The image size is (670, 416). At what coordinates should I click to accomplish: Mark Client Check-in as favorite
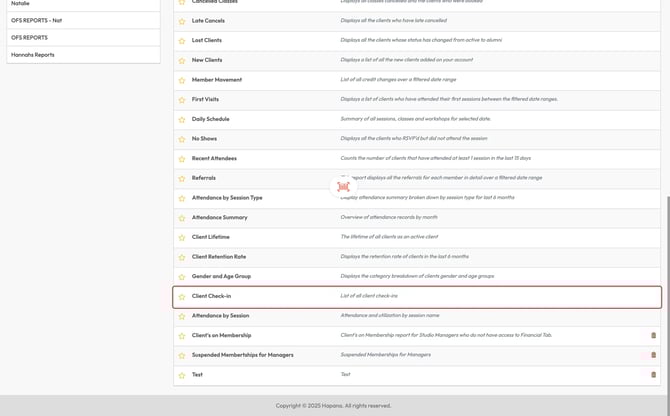[182, 296]
